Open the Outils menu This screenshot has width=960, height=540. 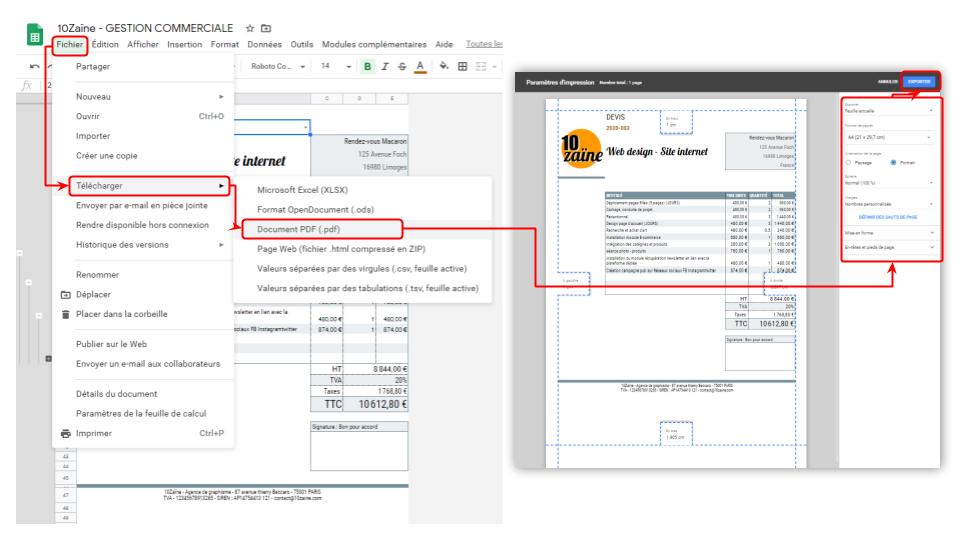coord(302,45)
